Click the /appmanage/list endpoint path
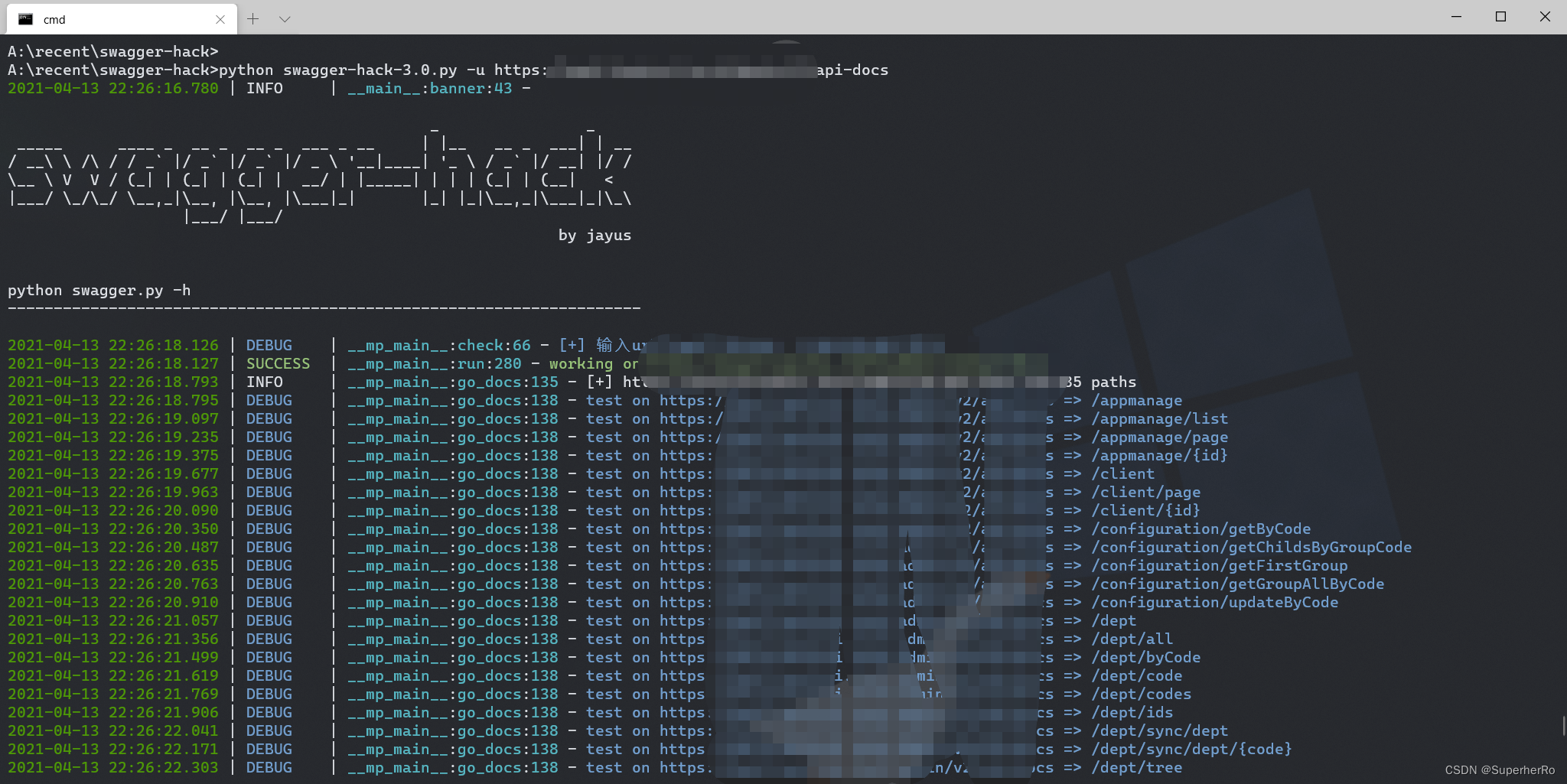Image resolution: width=1567 pixels, height=784 pixels. (1161, 418)
